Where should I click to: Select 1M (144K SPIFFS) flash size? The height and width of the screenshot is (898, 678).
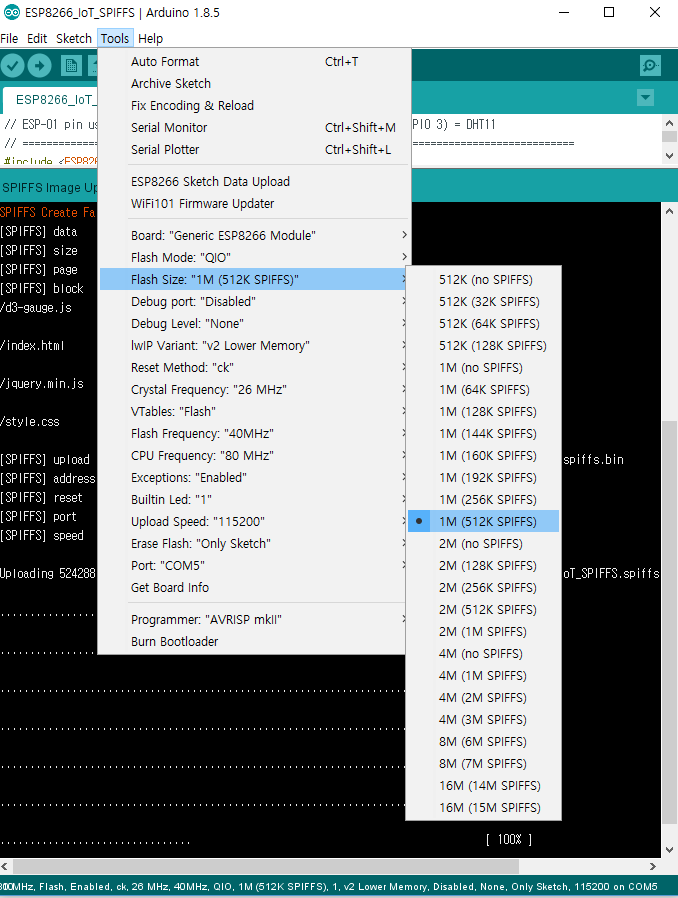(x=483, y=434)
